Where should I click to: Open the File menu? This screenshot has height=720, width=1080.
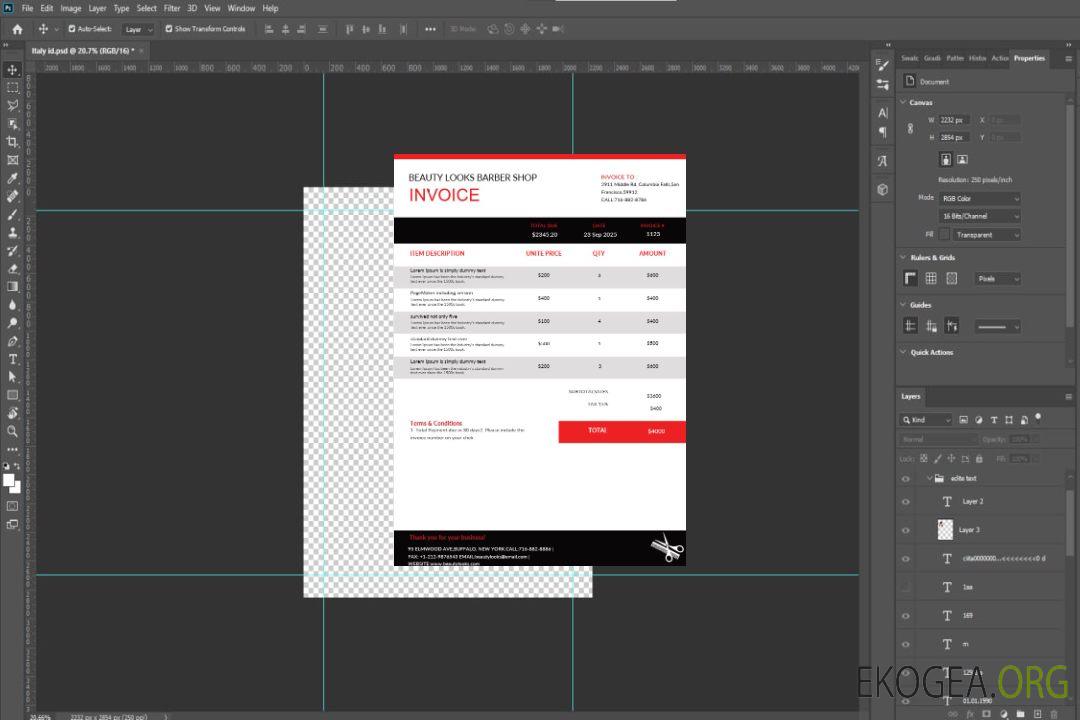(x=28, y=8)
